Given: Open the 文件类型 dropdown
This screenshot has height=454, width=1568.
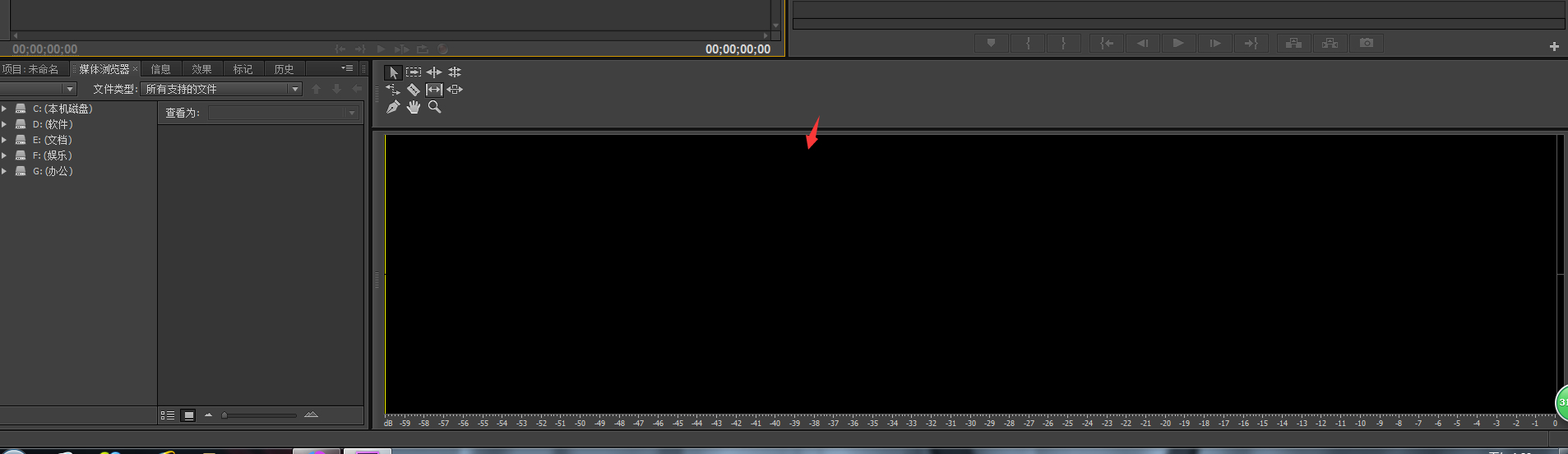Looking at the screenshot, I should click(x=222, y=89).
